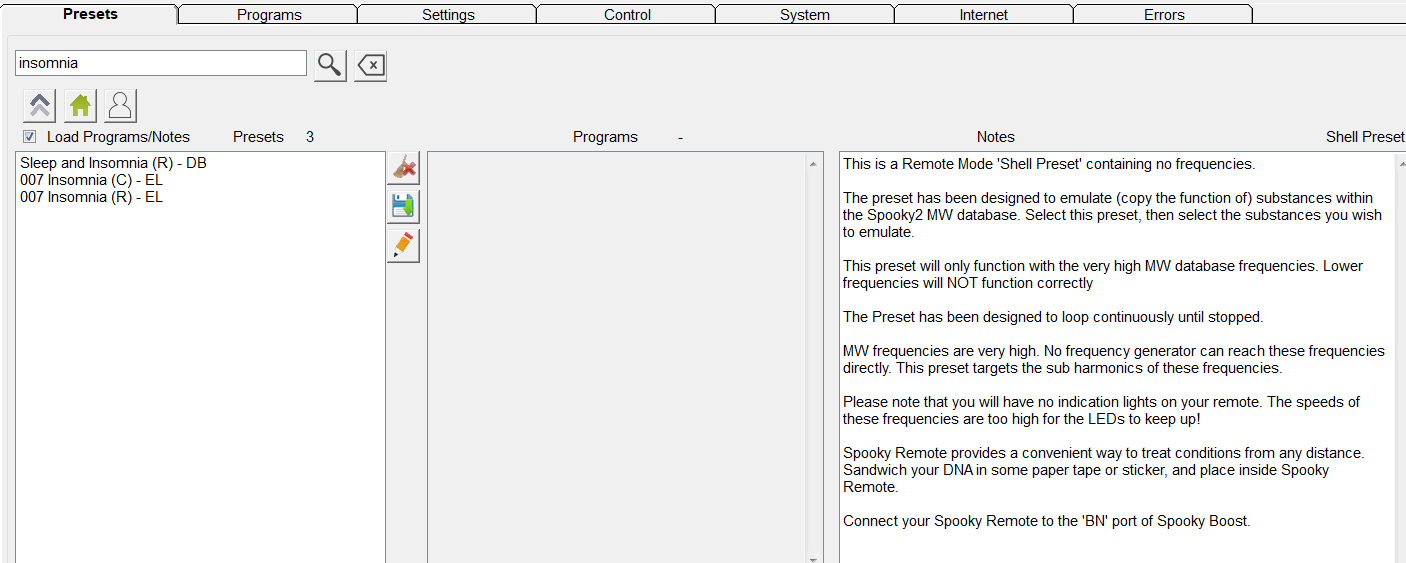This screenshot has width=1406, height=563.
Task: Click the magnifier search icon
Action: [x=330, y=65]
